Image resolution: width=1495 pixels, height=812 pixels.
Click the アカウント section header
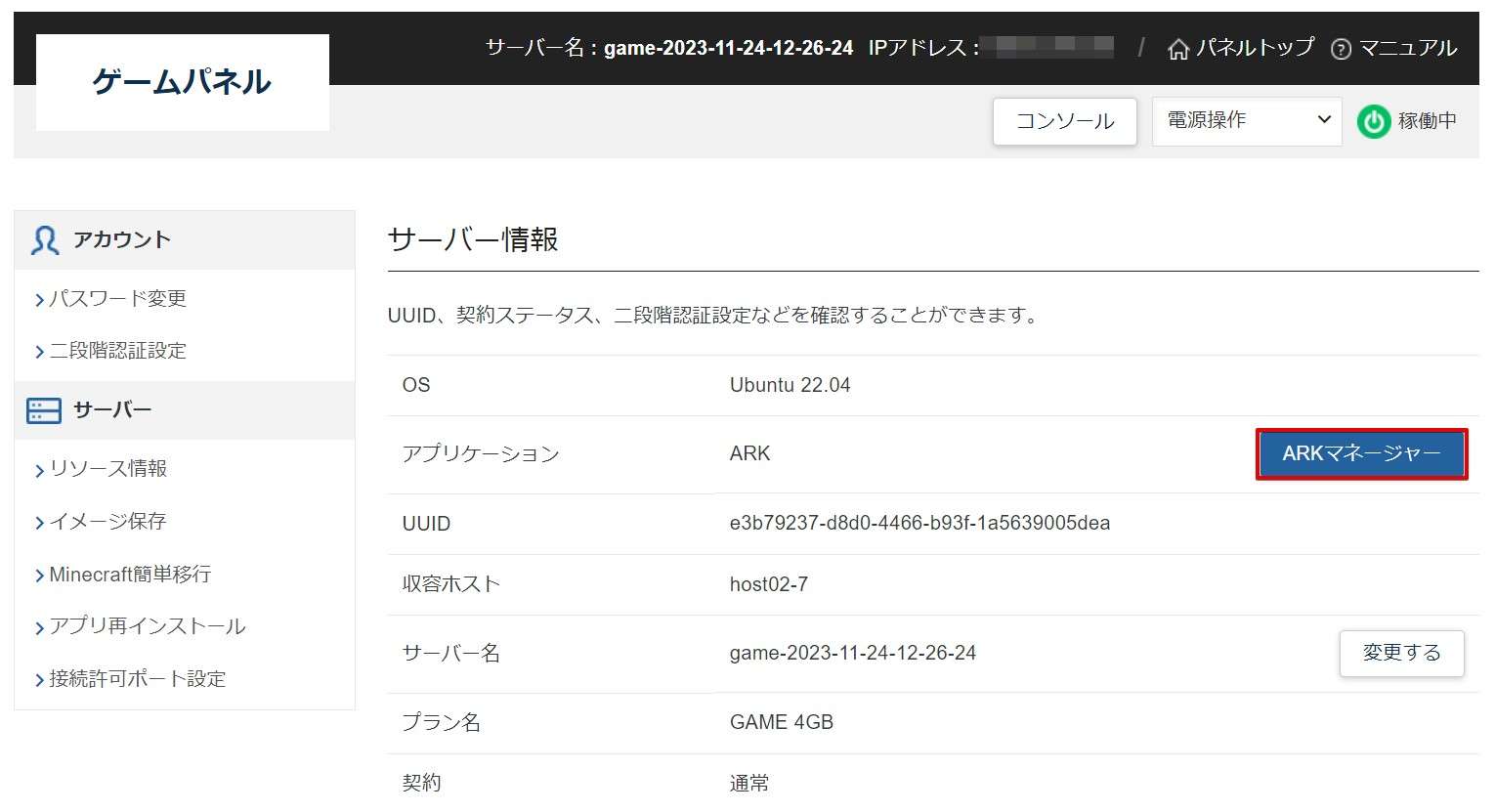[185, 240]
